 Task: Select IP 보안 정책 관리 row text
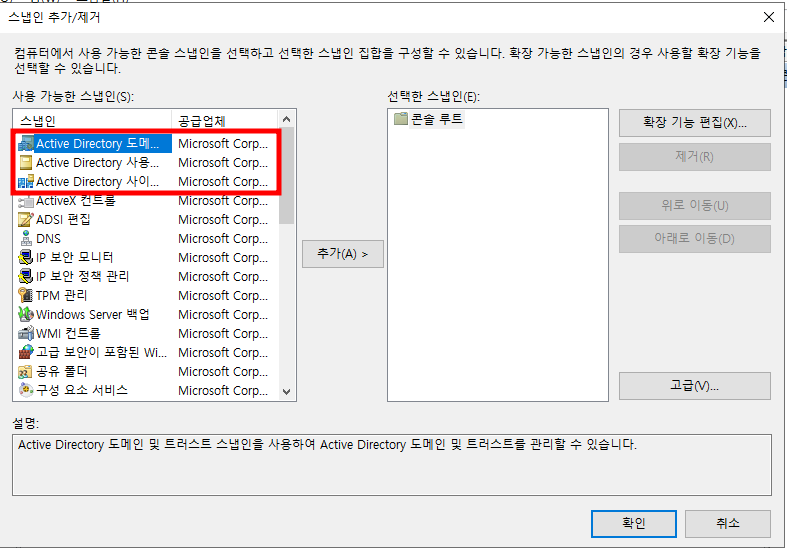tap(83, 277)
